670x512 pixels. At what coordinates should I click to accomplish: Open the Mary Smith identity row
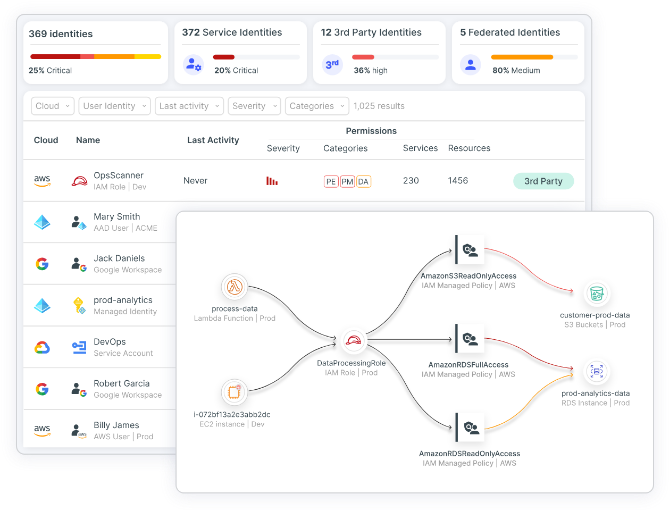[116, 222]
